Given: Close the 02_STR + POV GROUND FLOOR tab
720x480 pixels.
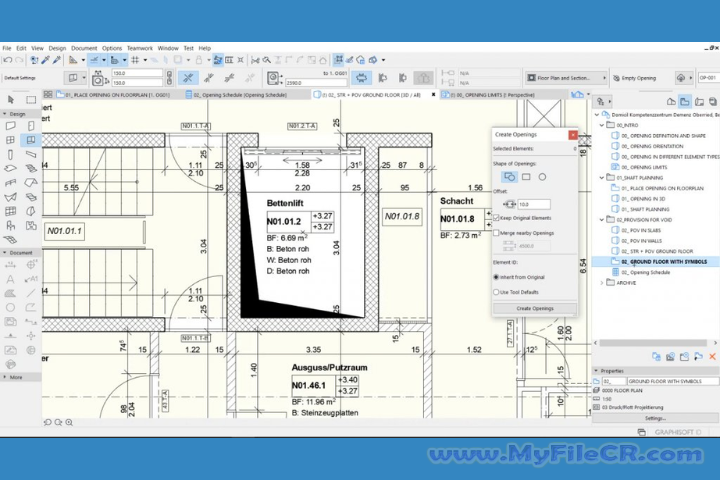Looking at the screenshot, I should click(x=433, y=95).
